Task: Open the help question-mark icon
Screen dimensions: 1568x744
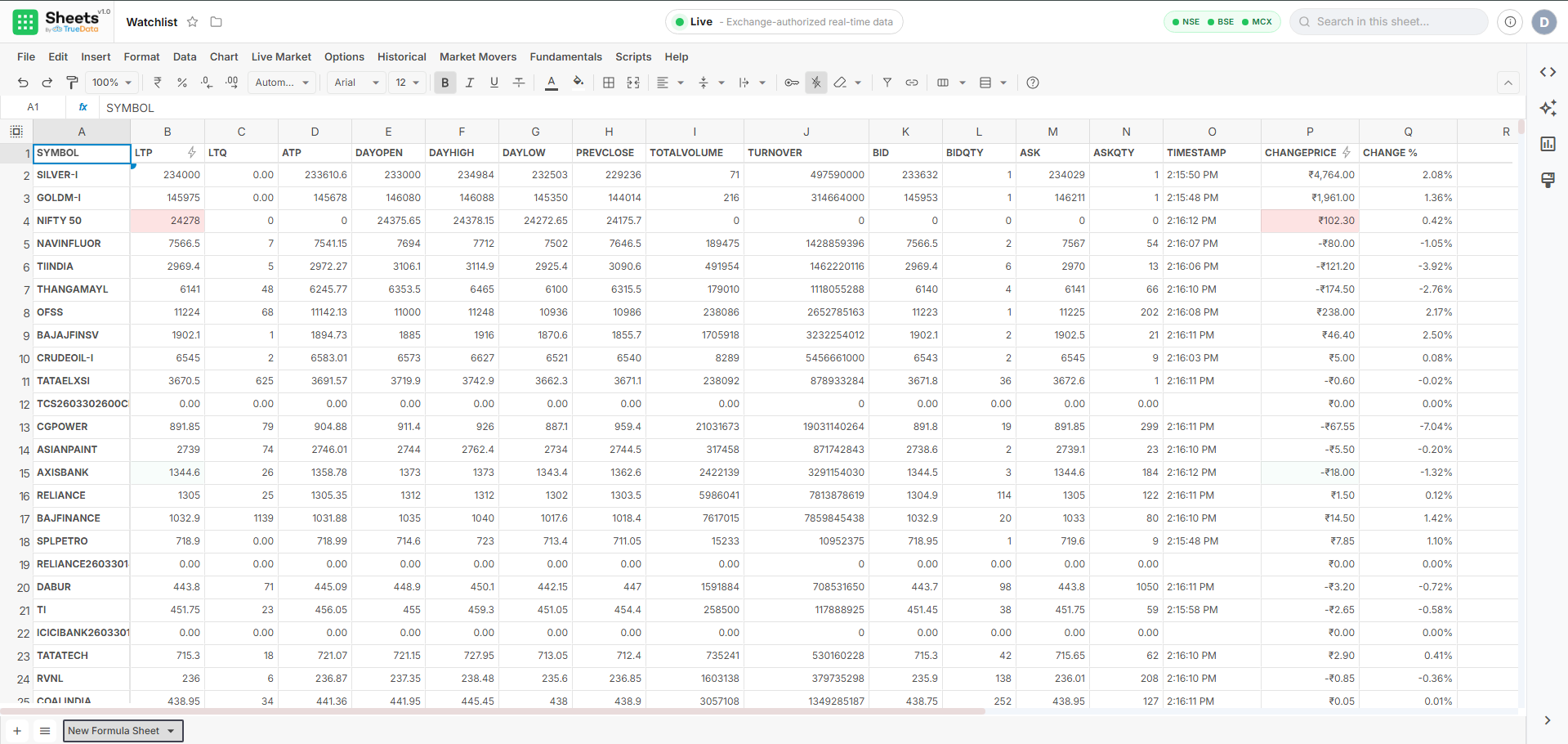Action: (1033, 83)
